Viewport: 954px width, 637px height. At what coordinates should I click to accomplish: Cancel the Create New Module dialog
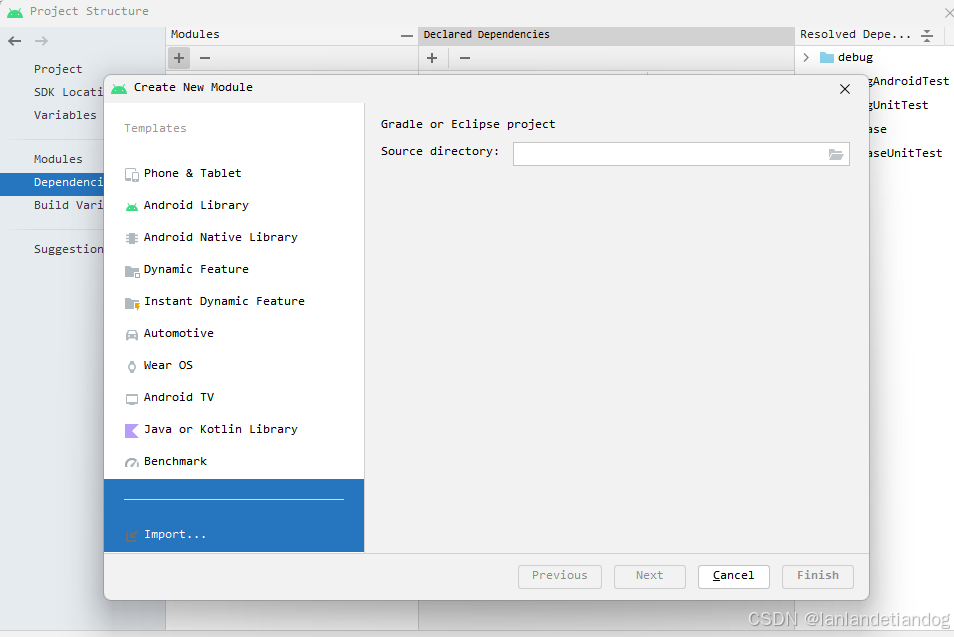(733, 576)
